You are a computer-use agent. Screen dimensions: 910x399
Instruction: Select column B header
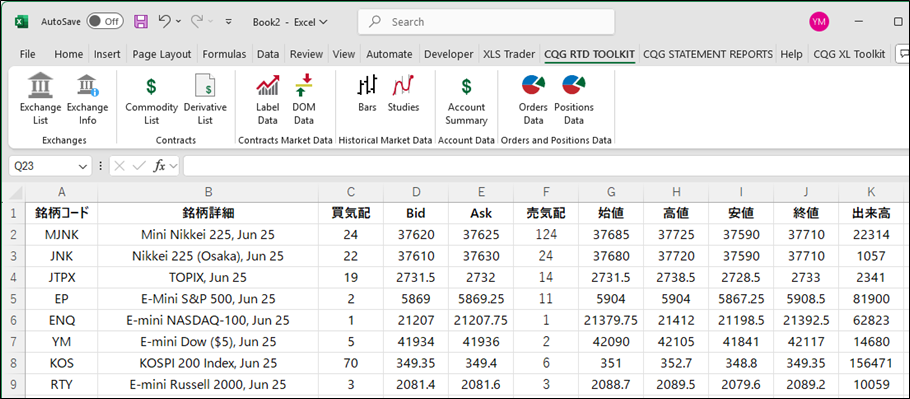pyautogui.click(x=208, y=193)
